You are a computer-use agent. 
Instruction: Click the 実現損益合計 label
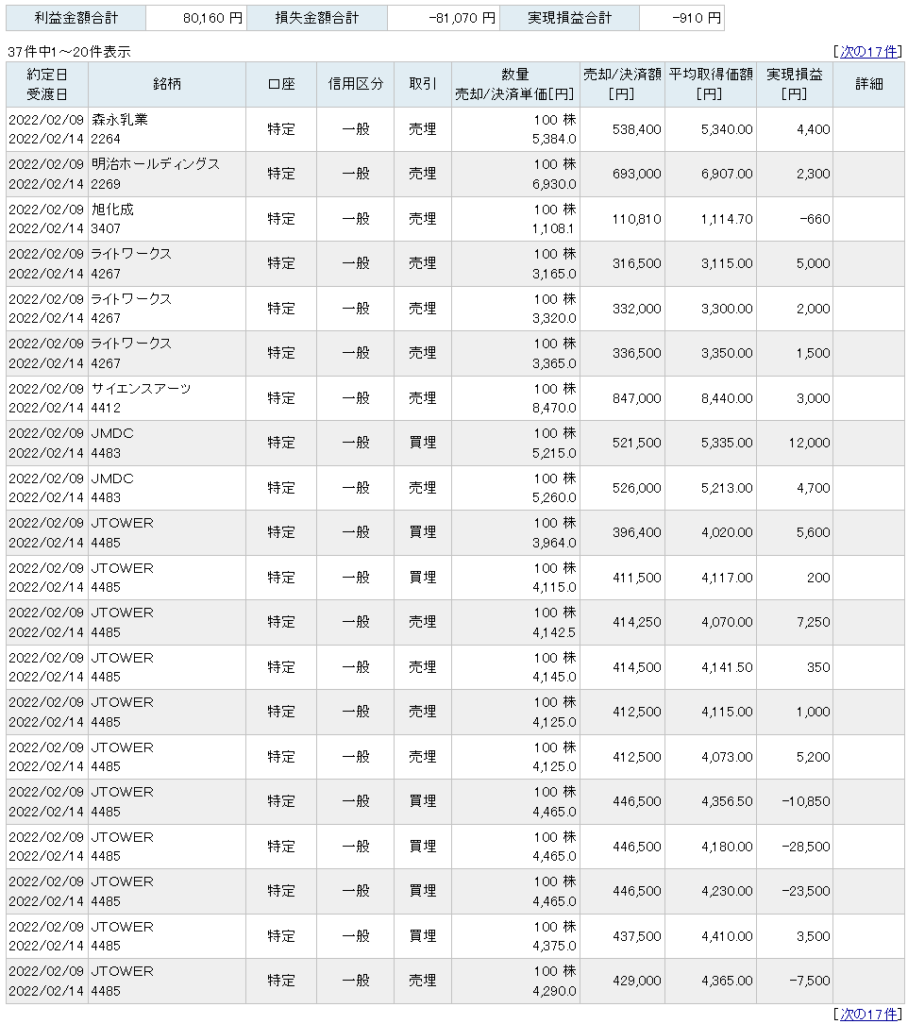click(569, 18)
